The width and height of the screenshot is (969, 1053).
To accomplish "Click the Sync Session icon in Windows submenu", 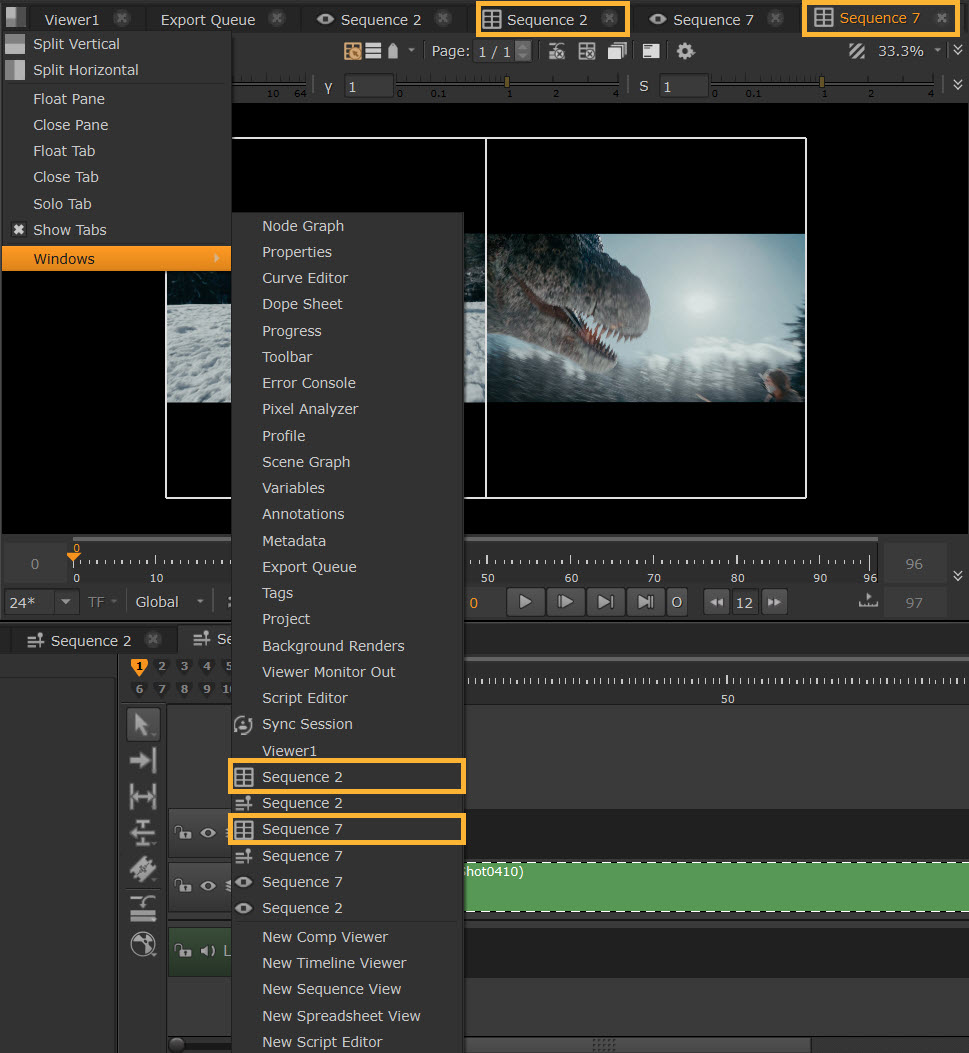I will coord(242,725).
